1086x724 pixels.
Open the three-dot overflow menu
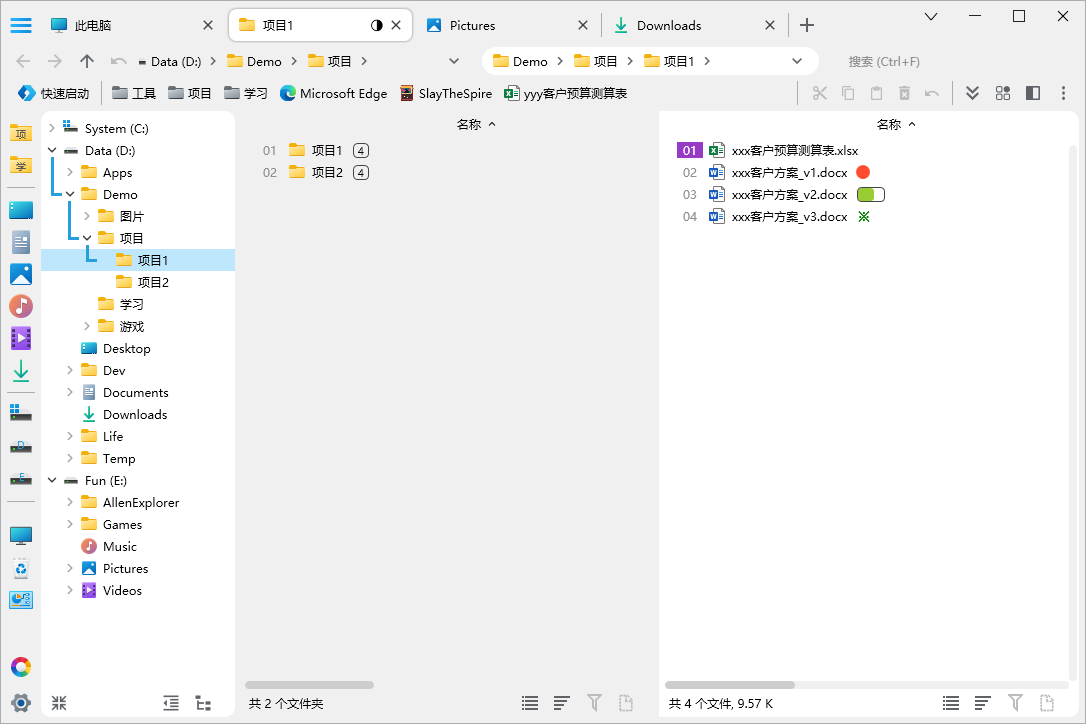[x=1063, y=92]
